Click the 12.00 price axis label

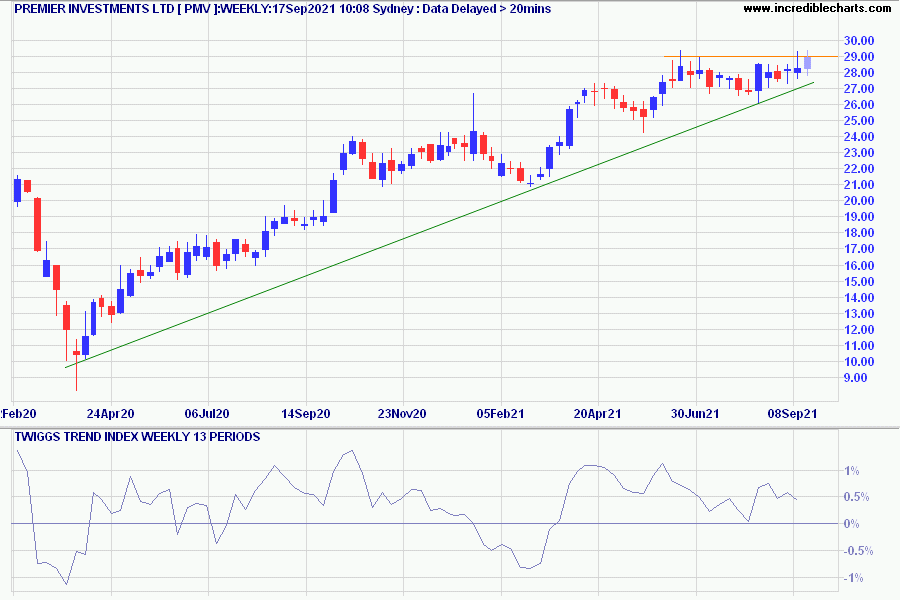859,330
